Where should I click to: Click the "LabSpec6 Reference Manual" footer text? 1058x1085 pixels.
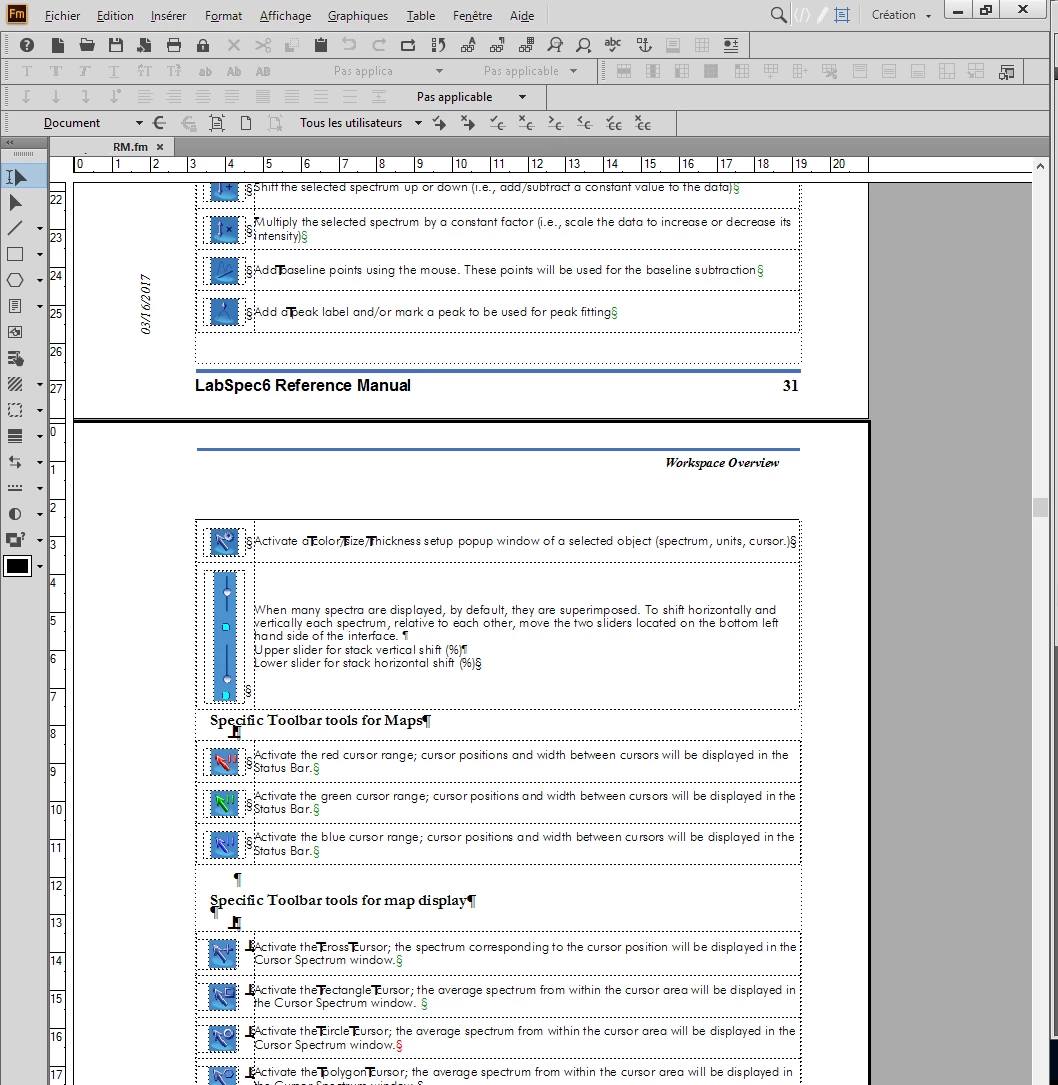click(x=302, y=385)
